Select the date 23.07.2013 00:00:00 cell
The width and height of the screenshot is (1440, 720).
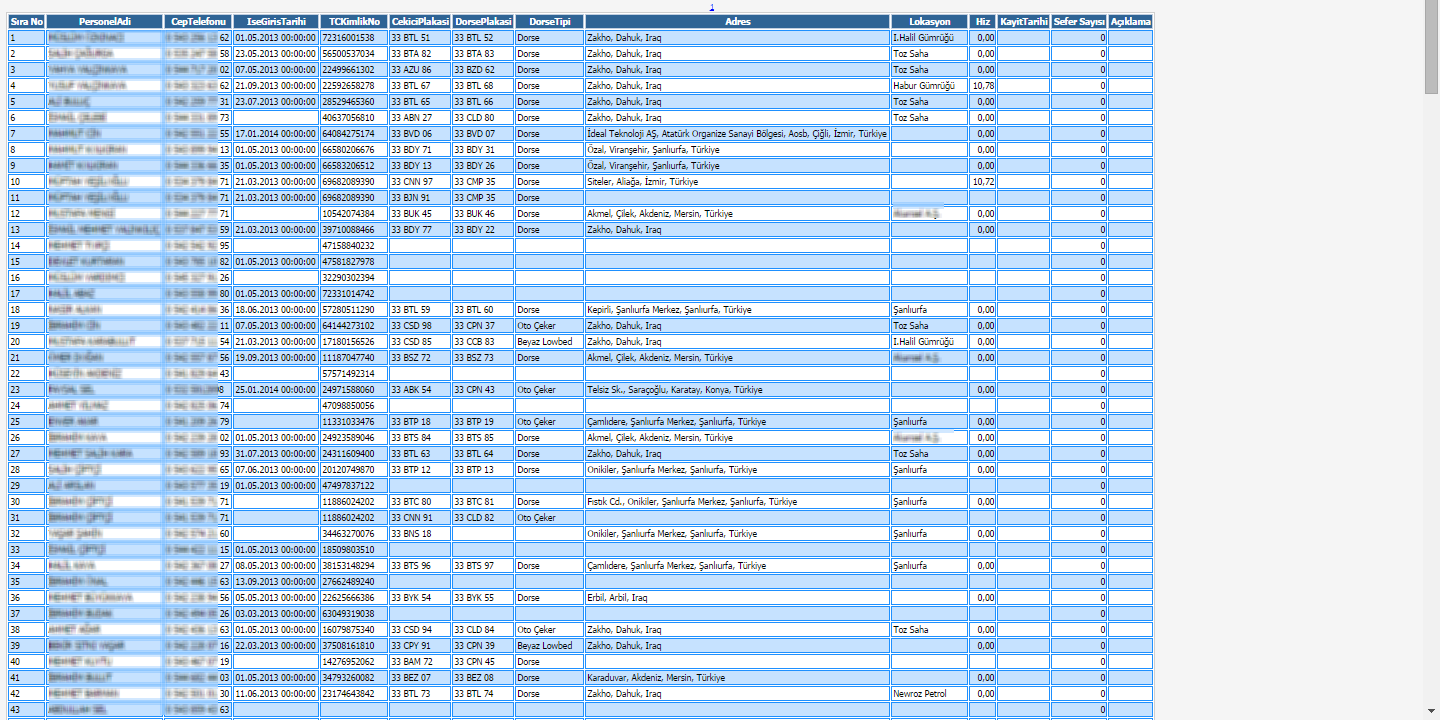point(276,102)
